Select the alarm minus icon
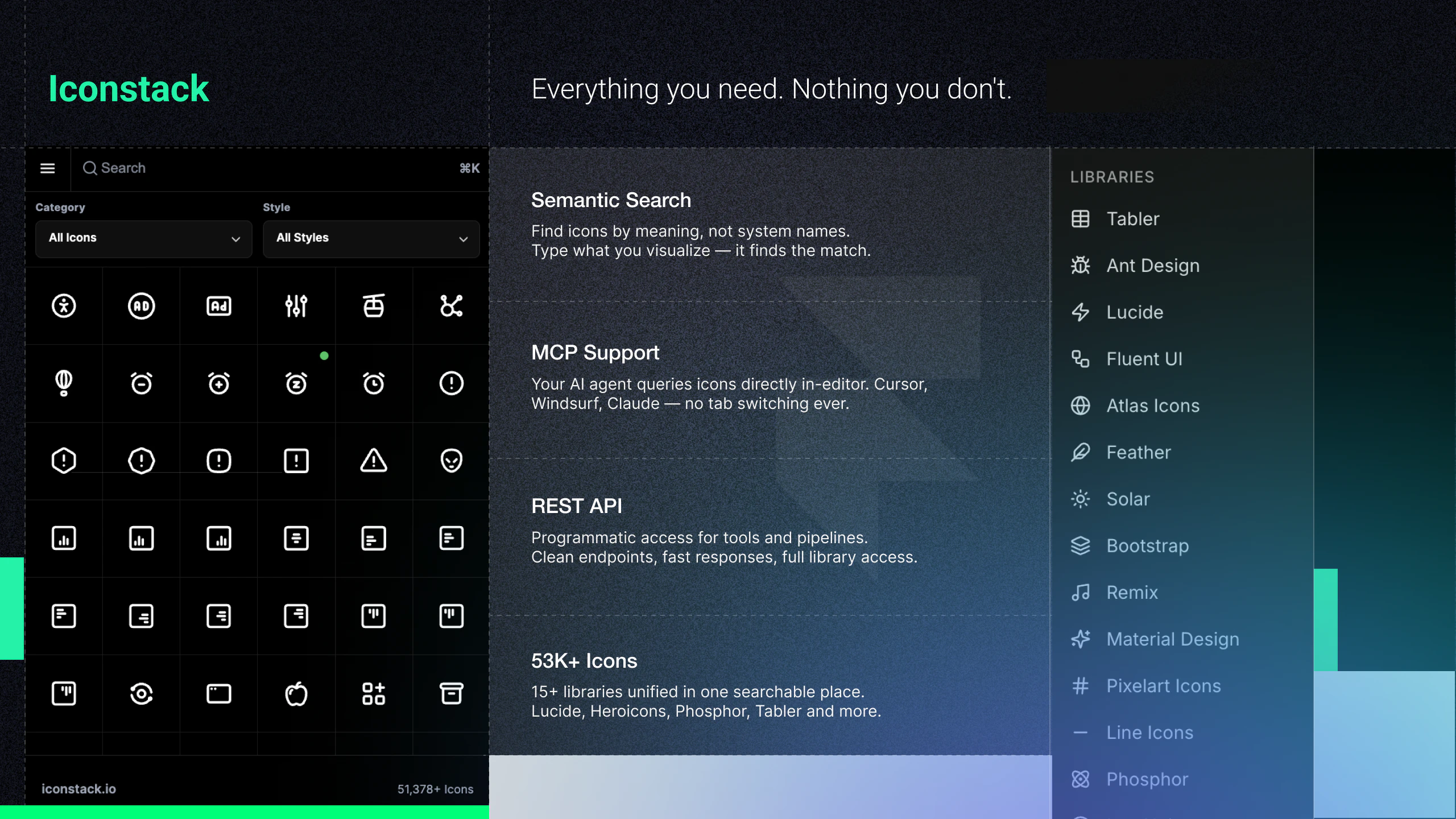The height and width of the screenshot is (819, 1456). click(x=141, y=383)
